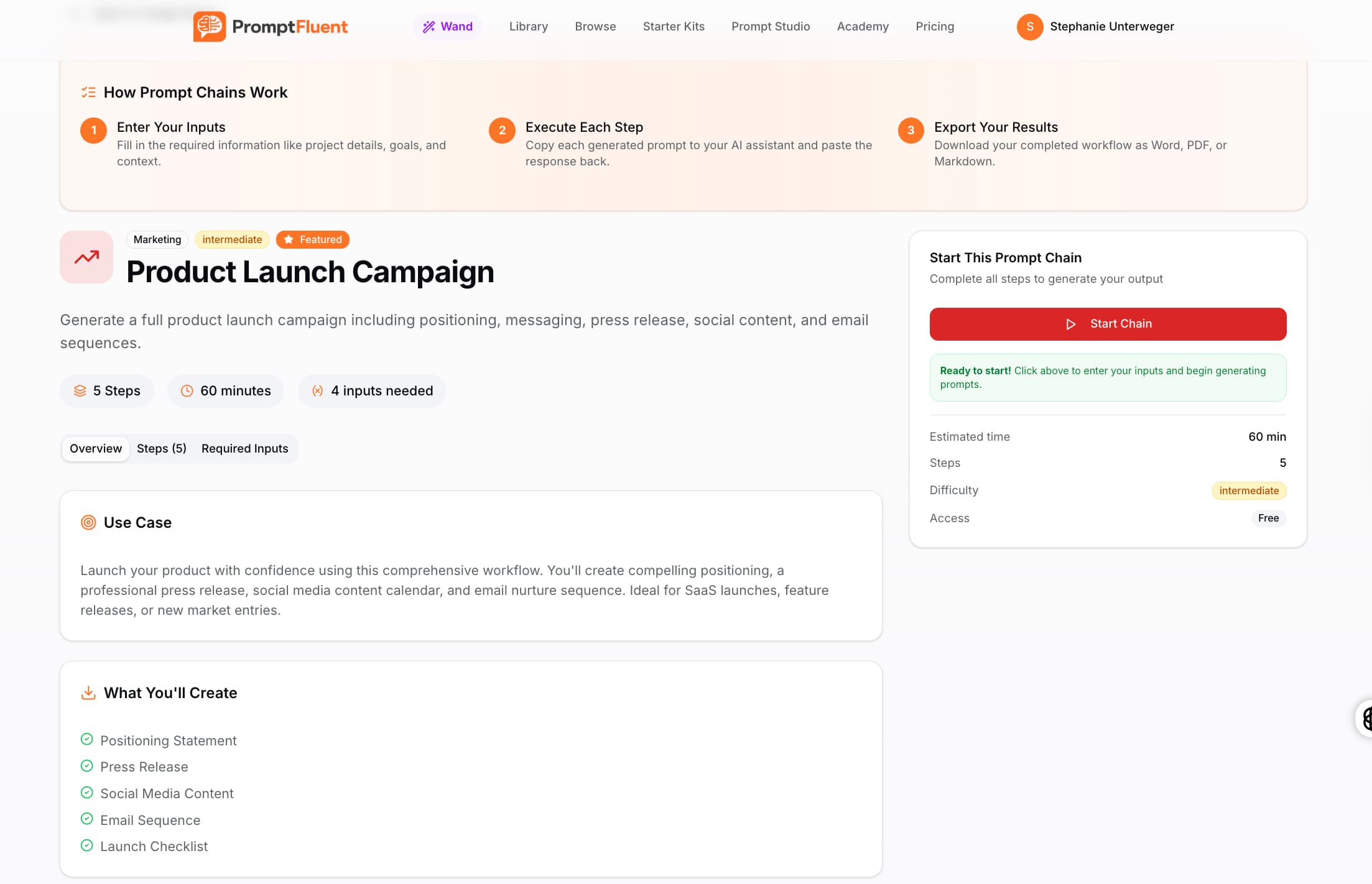Open the Steps (5) tab

(x=161, y=448)
